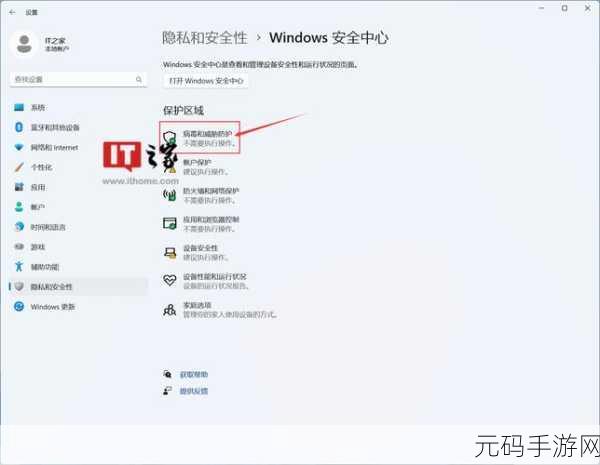Select 辅助功能 in the sidebar
This screenshot has height=465, width=600.
pos(78,267)
